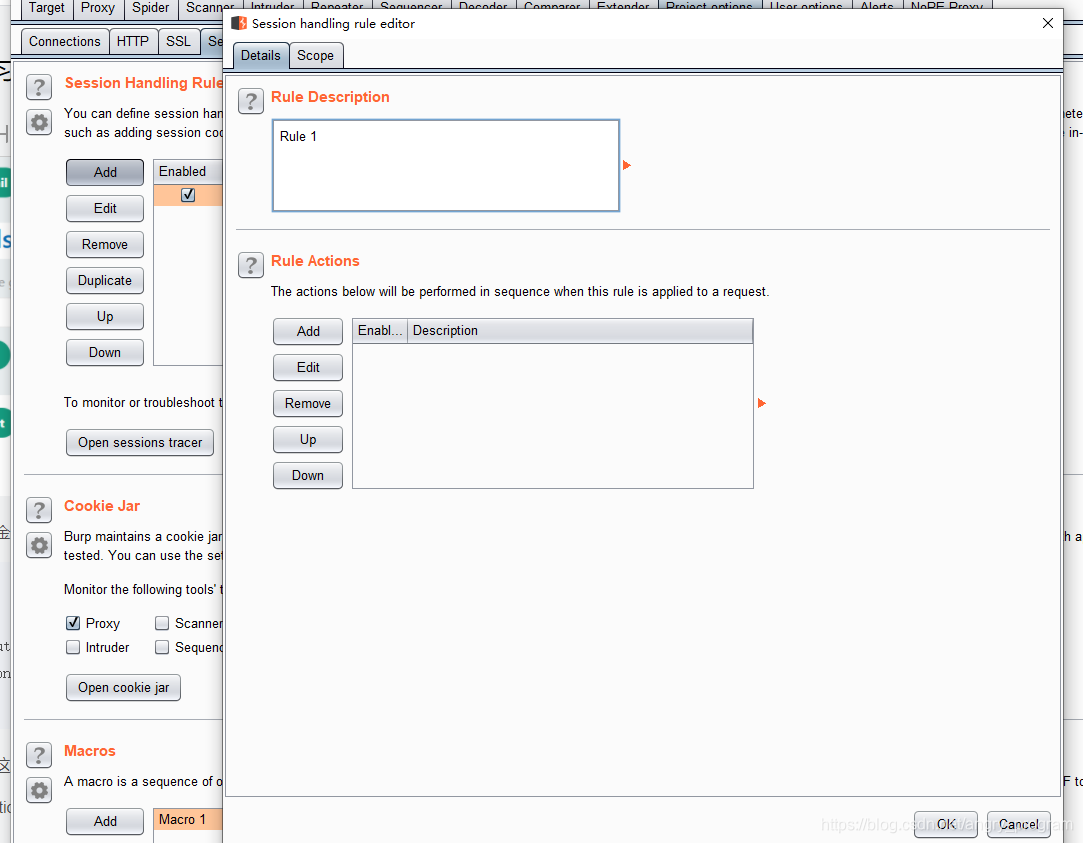1083x843 pixels.
Task: Open help for Cookie Jar section
Action: pyautogui.click(x=39, y=511)
